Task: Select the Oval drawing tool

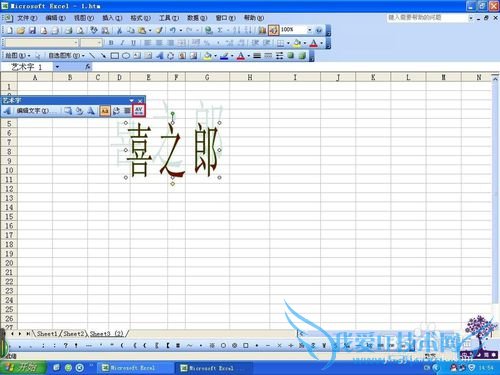Action: point(126,56)
